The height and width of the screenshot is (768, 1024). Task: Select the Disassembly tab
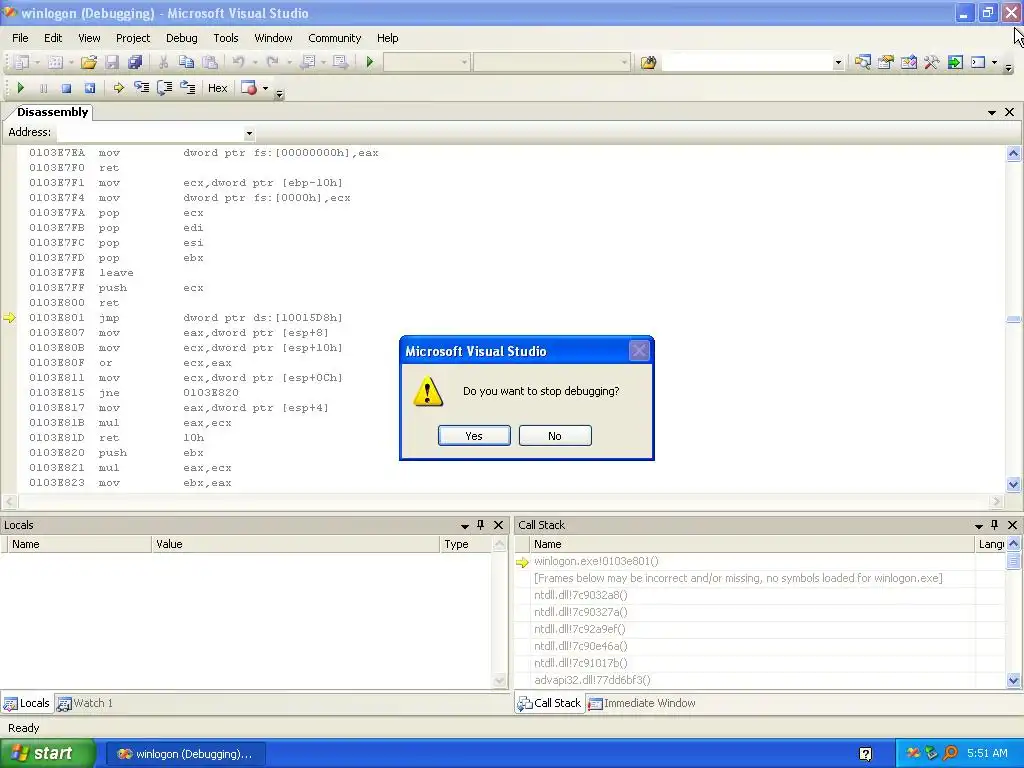tap(52, 112)
